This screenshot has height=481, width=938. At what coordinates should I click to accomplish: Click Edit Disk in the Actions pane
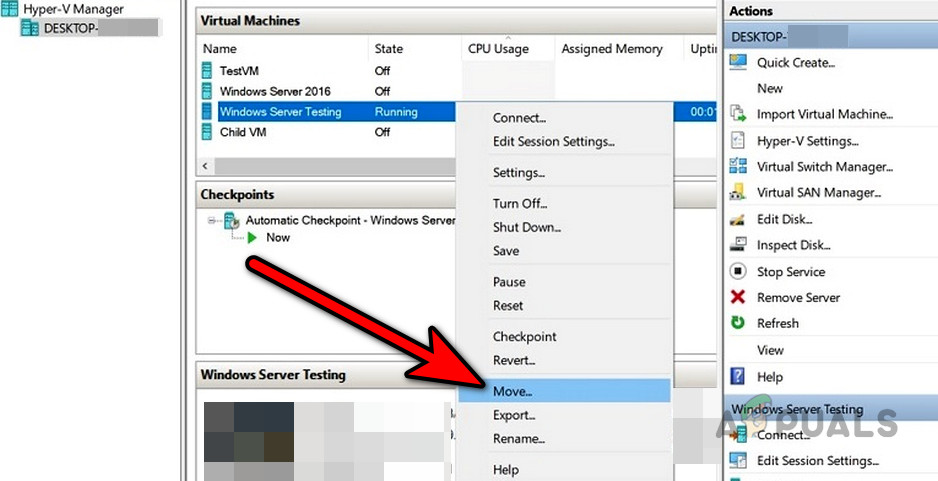point(784,220)
